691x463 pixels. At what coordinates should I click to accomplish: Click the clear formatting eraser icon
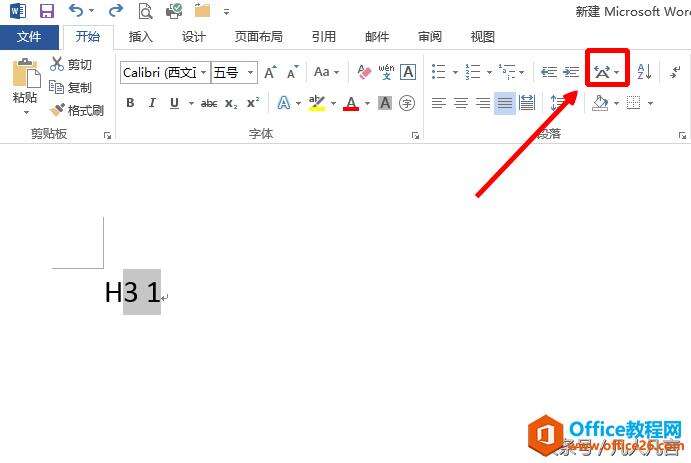click(364, 72)
